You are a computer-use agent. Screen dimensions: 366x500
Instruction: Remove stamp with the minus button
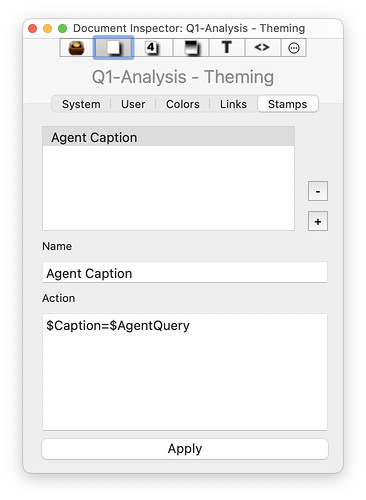click(x=318, y=191)
